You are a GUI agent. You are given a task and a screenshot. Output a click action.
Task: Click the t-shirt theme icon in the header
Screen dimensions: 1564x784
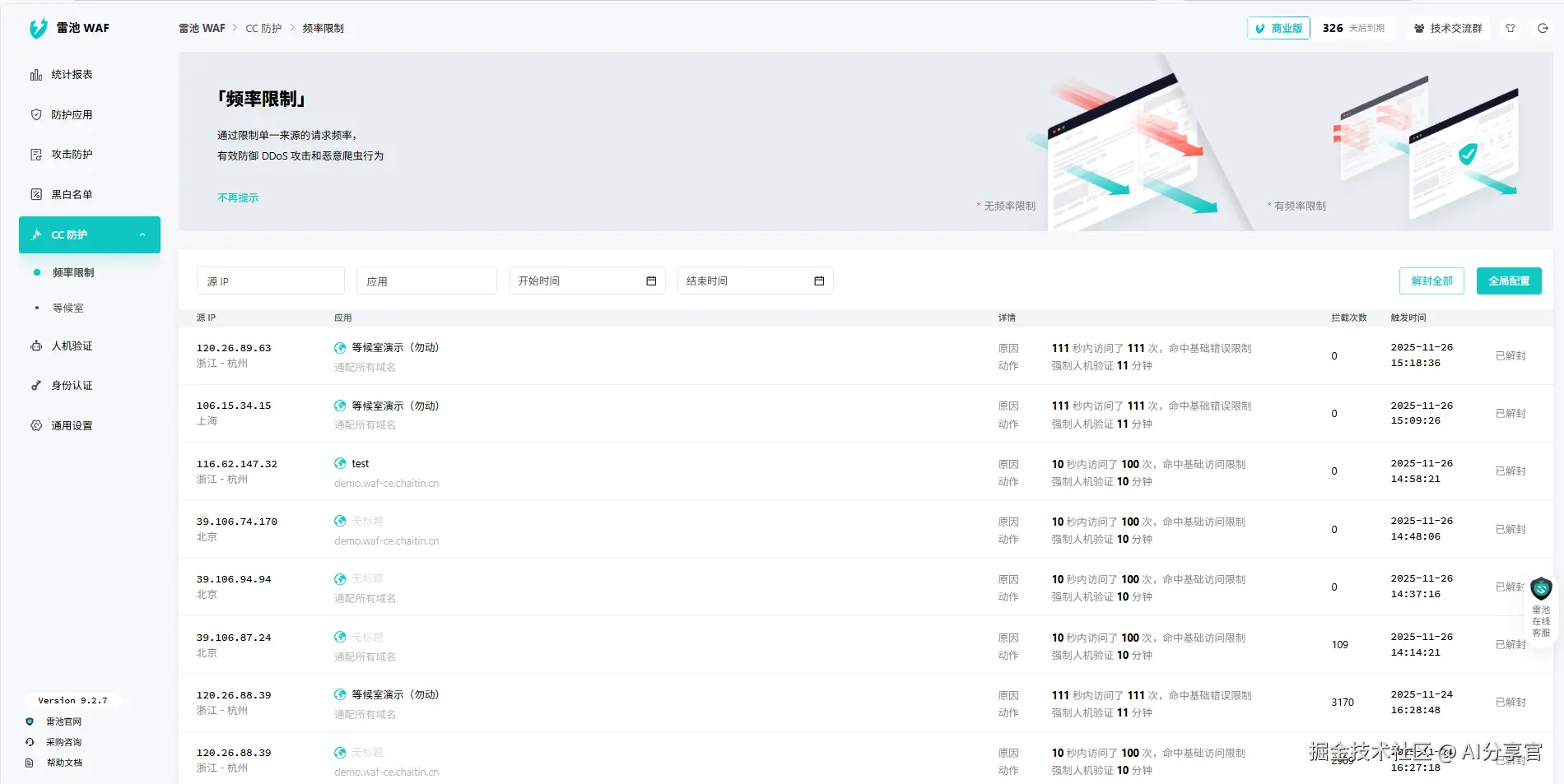tap(1510, 28)
